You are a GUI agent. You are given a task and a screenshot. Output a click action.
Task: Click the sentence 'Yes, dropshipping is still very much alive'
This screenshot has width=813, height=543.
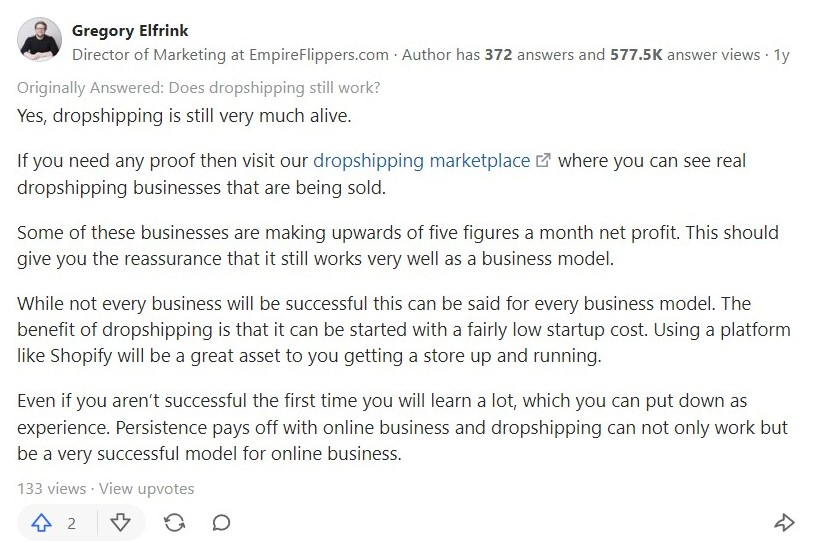pos(184,116)
